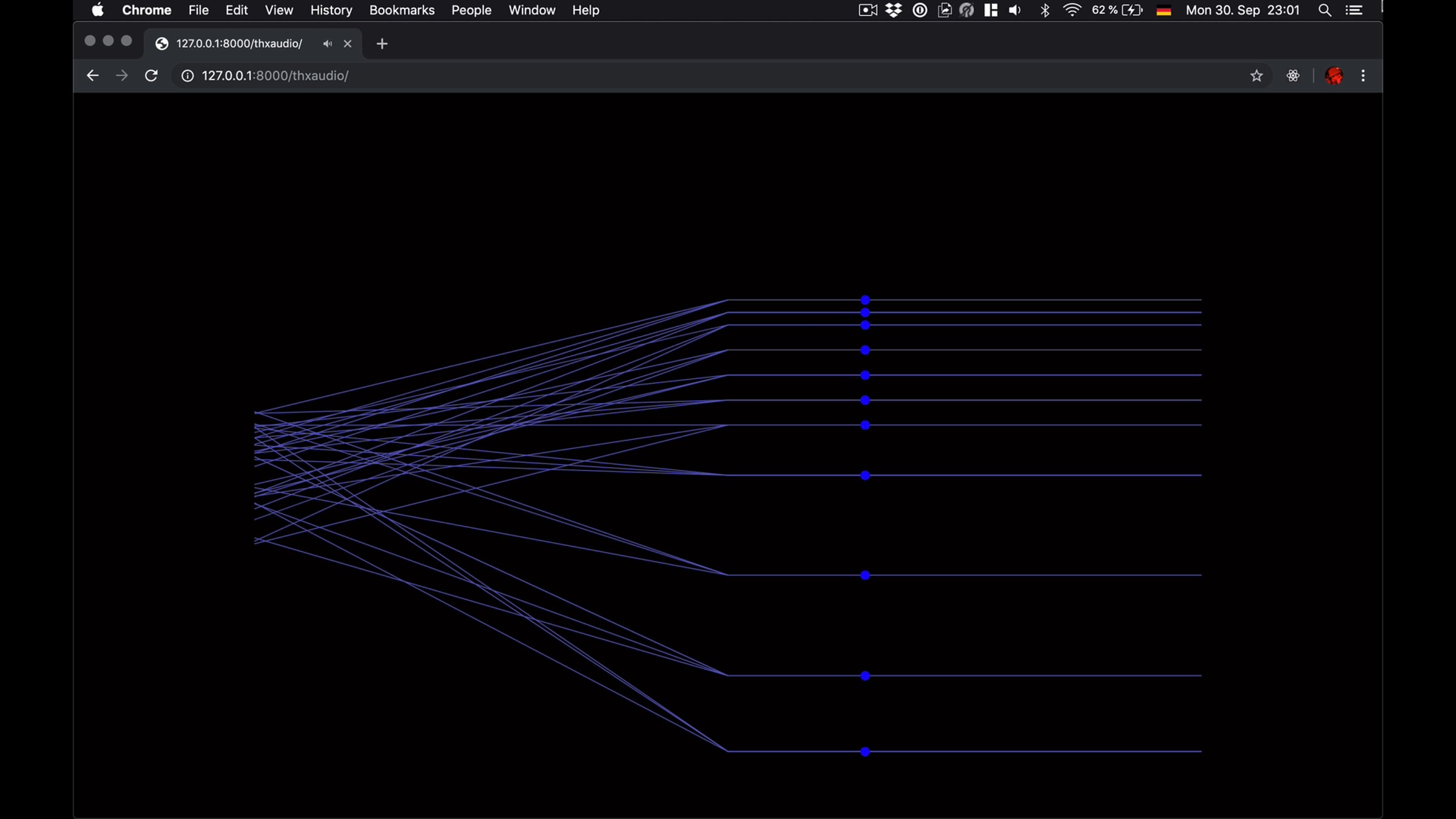Open the History menu
The width and height of the screenshot is (1456, 819).
331,10
